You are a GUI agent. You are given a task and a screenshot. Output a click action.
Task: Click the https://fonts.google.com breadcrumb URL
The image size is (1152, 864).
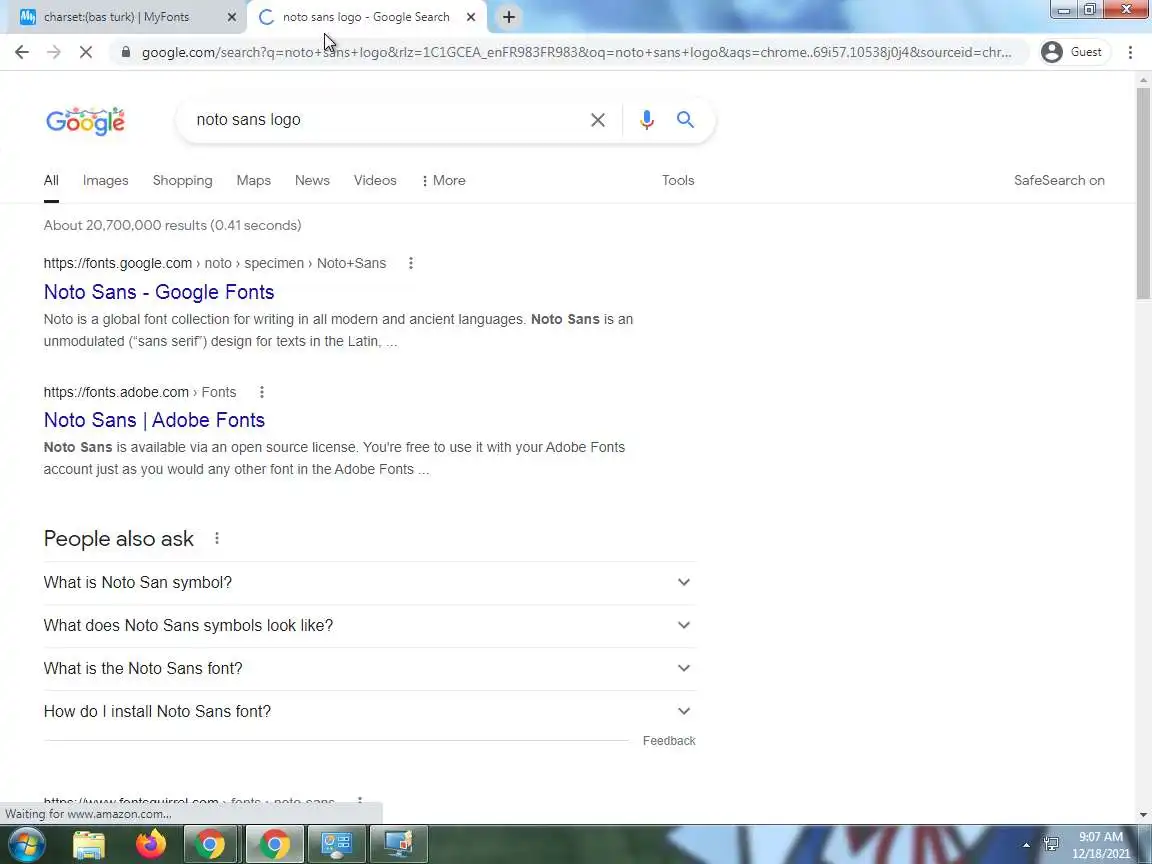[x=118, y=263]
